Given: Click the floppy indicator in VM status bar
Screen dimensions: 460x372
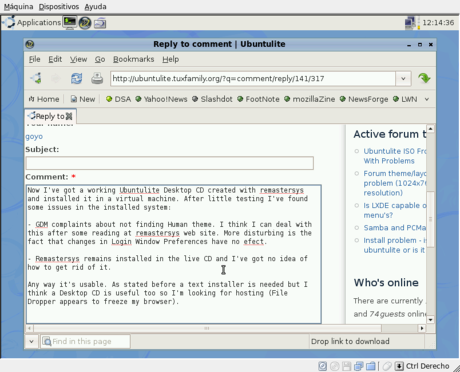Looking at the screenshot, I should click(x=347, y=366).
